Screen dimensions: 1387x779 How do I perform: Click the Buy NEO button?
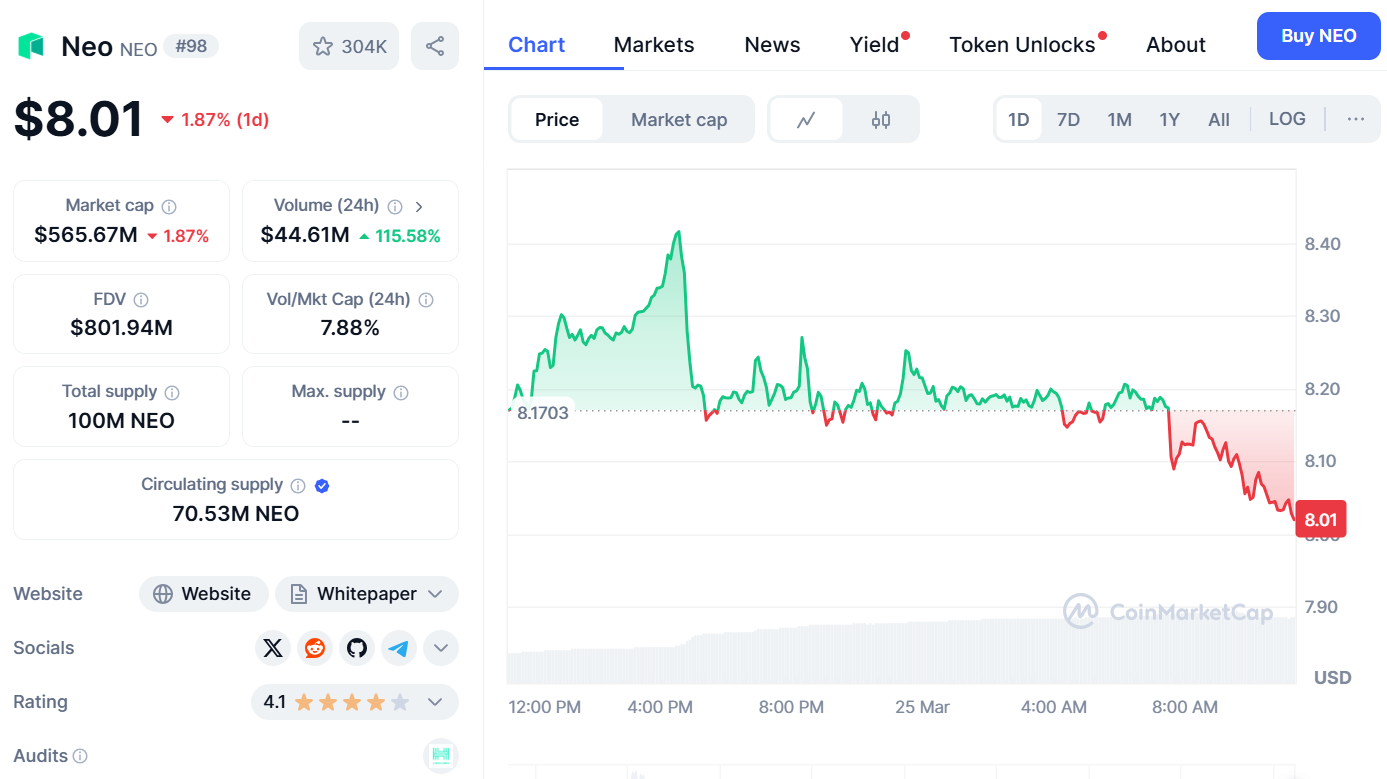tap(1318, 35)
